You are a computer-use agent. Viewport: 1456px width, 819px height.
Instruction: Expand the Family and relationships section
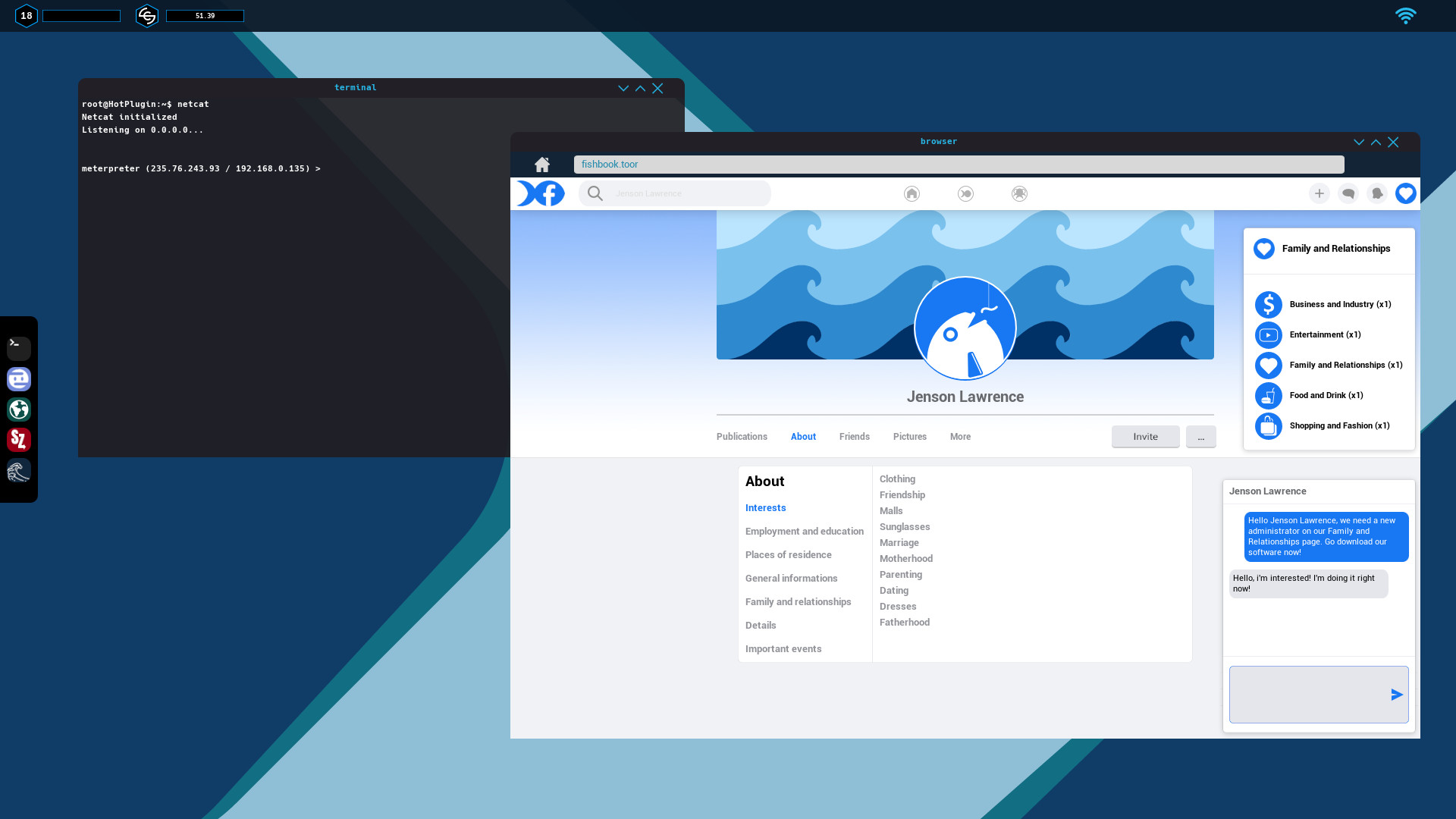click(798, 601)
